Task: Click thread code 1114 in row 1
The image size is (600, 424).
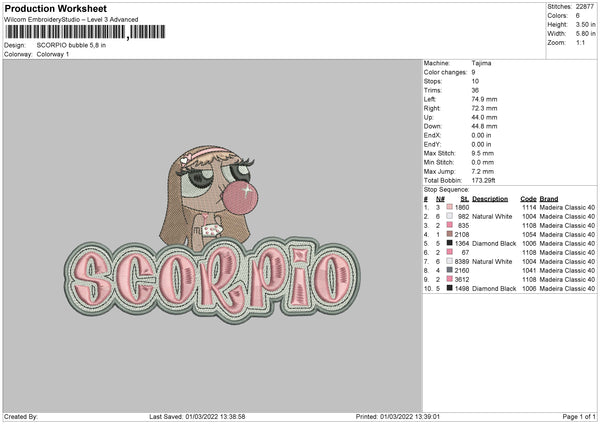Action: pyautogui.click(x=529, y=207)
